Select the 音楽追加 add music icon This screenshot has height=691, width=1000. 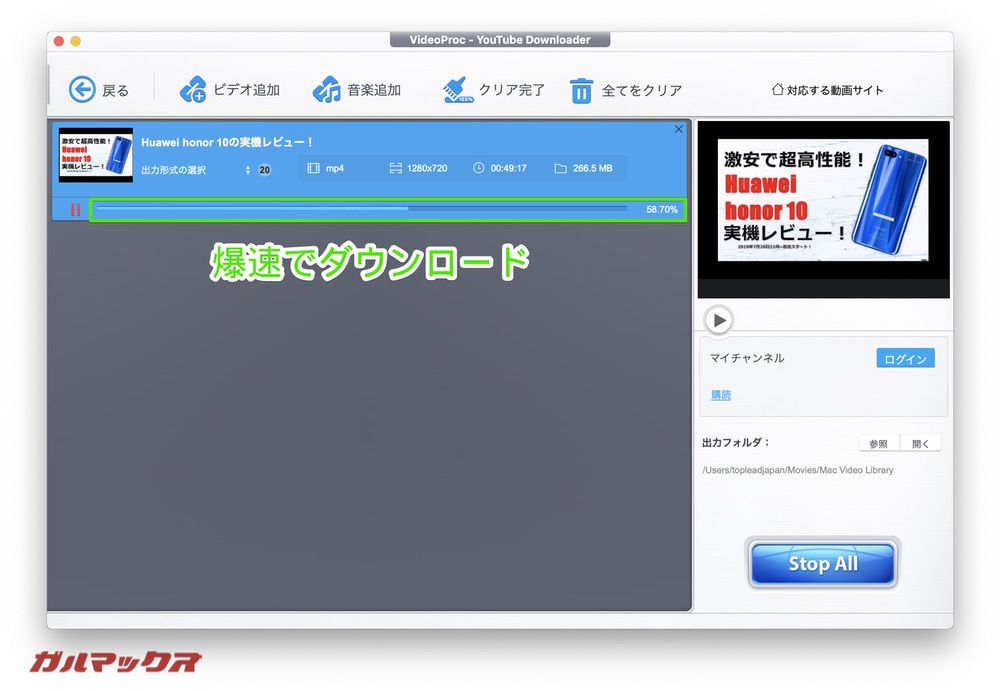[x=327, y=89]
